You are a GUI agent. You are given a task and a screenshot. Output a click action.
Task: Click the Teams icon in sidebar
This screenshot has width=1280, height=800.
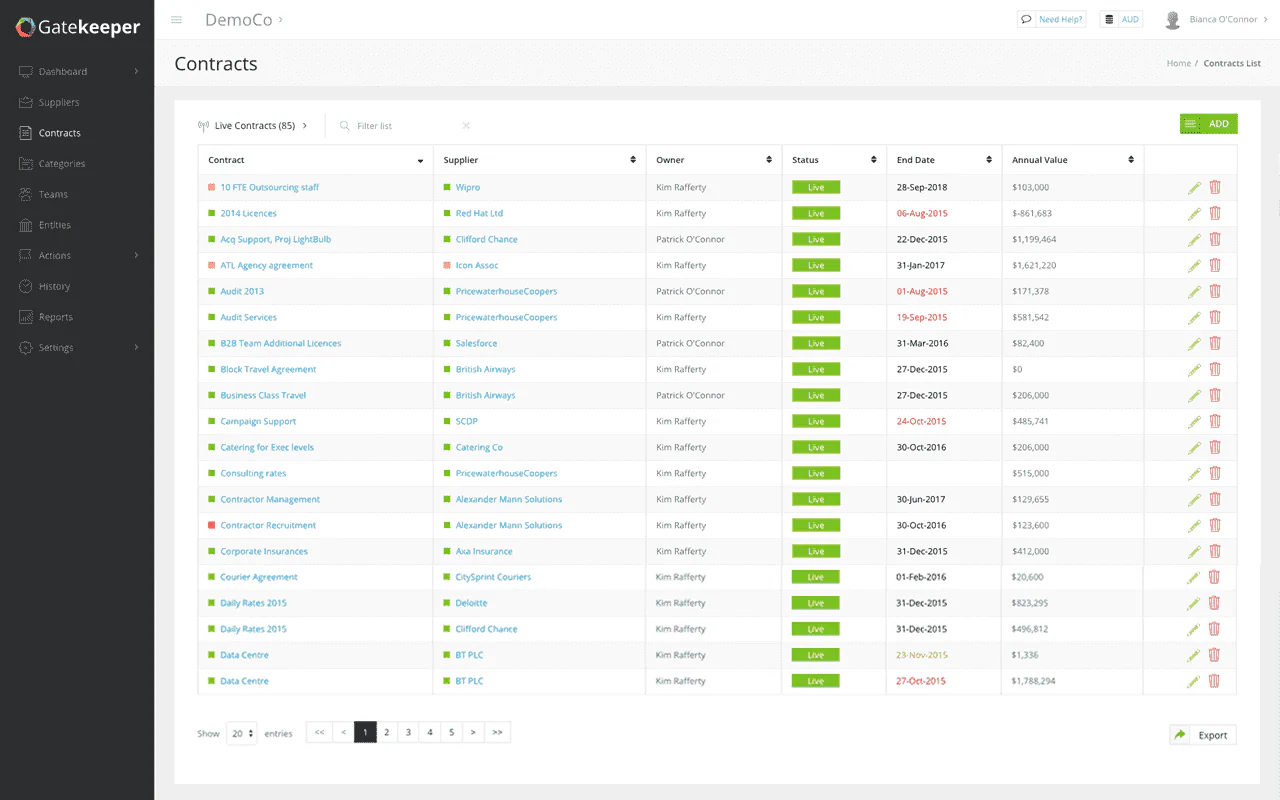[x=26, y=194]
